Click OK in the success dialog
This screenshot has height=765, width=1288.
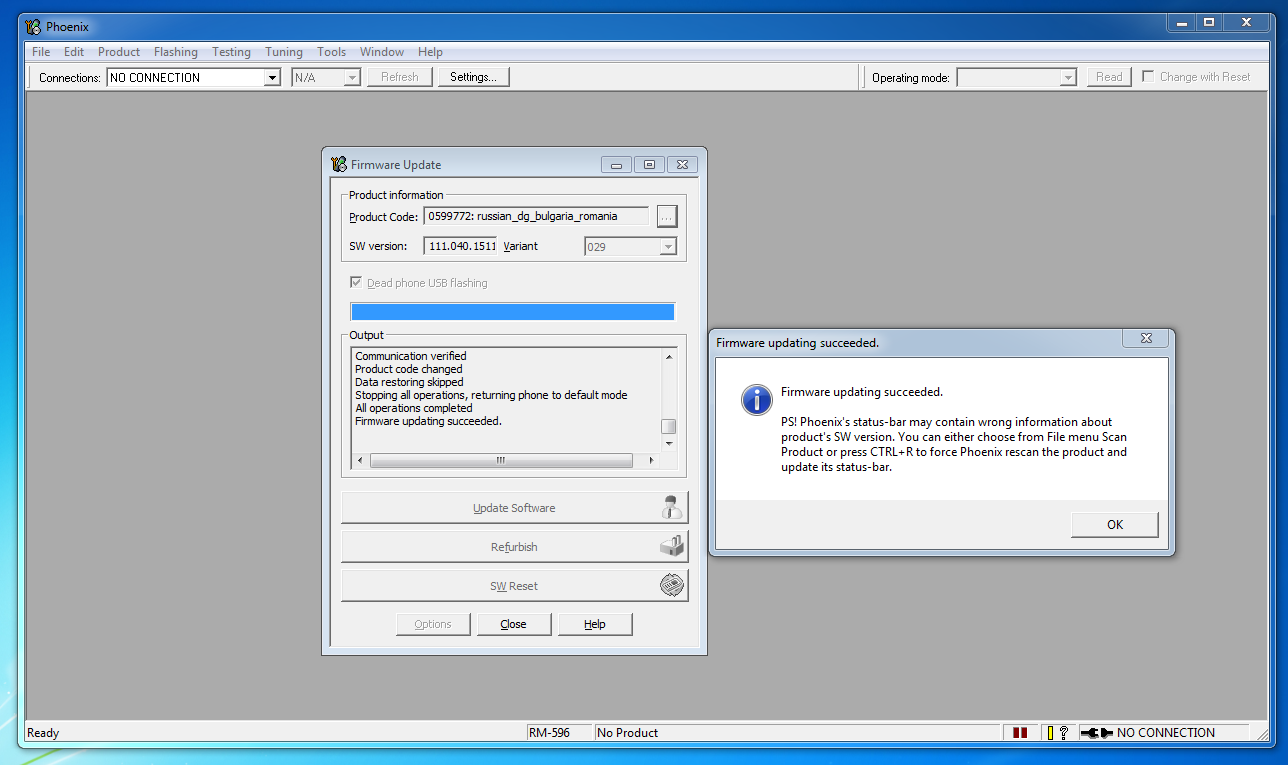pos(1115,524)
